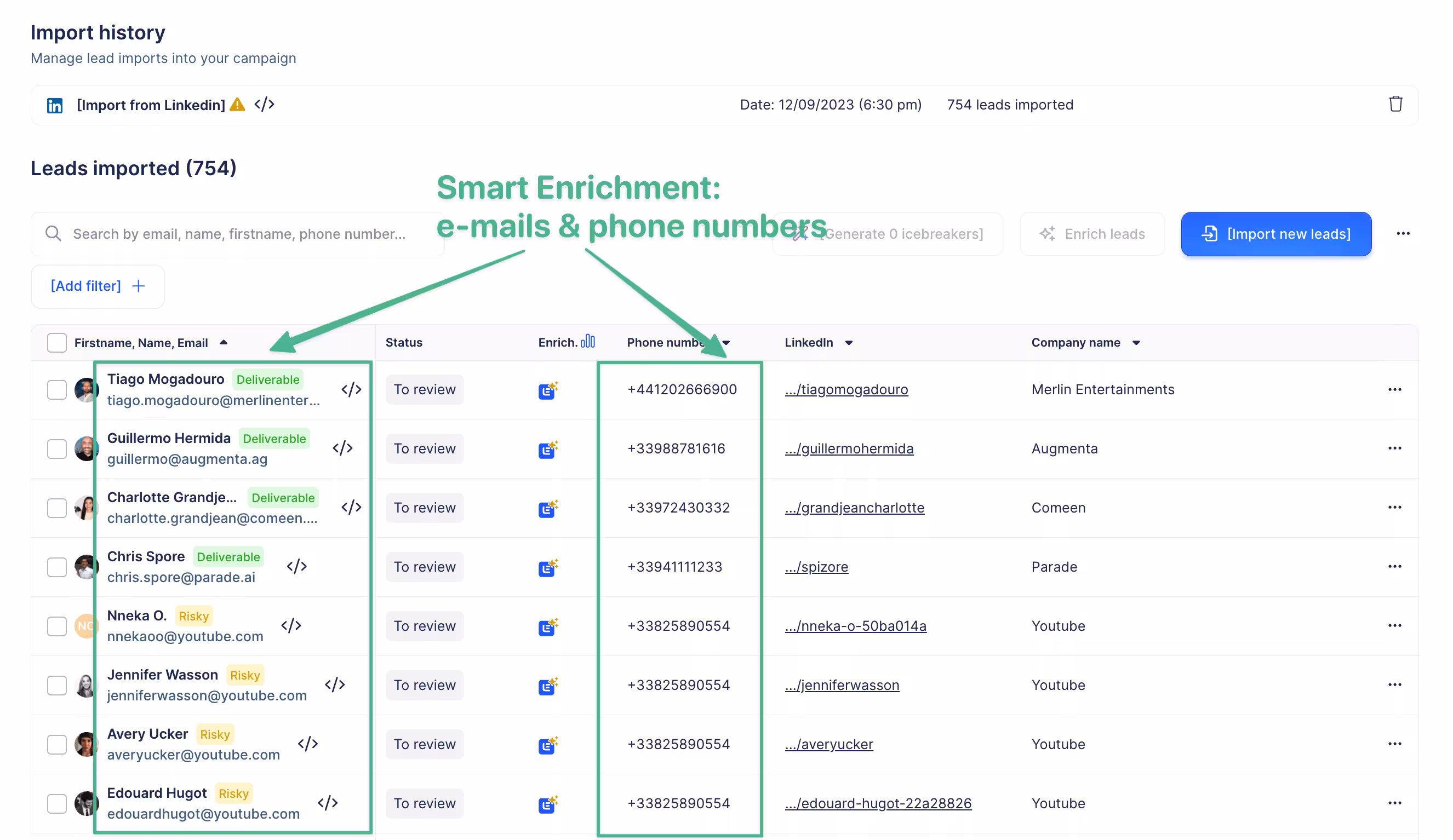Tick the select-all checkbox in the table header
Viewport: 1453px width, 840px height.
[x=56, y=343]
